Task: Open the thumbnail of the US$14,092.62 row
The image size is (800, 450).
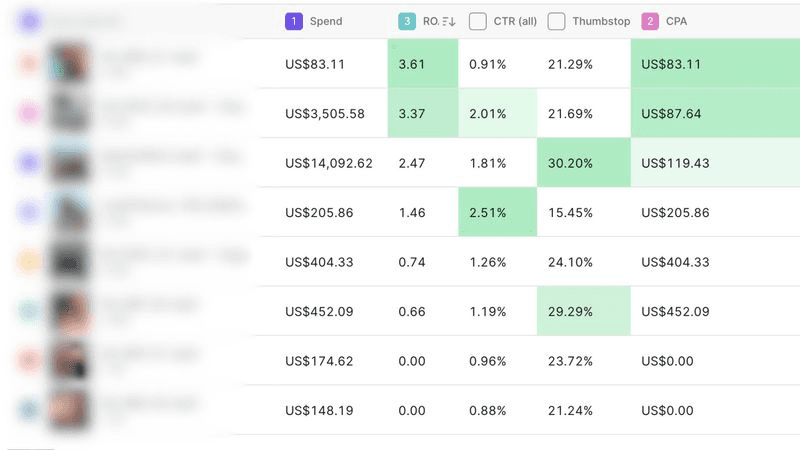Action: point(69,162)
